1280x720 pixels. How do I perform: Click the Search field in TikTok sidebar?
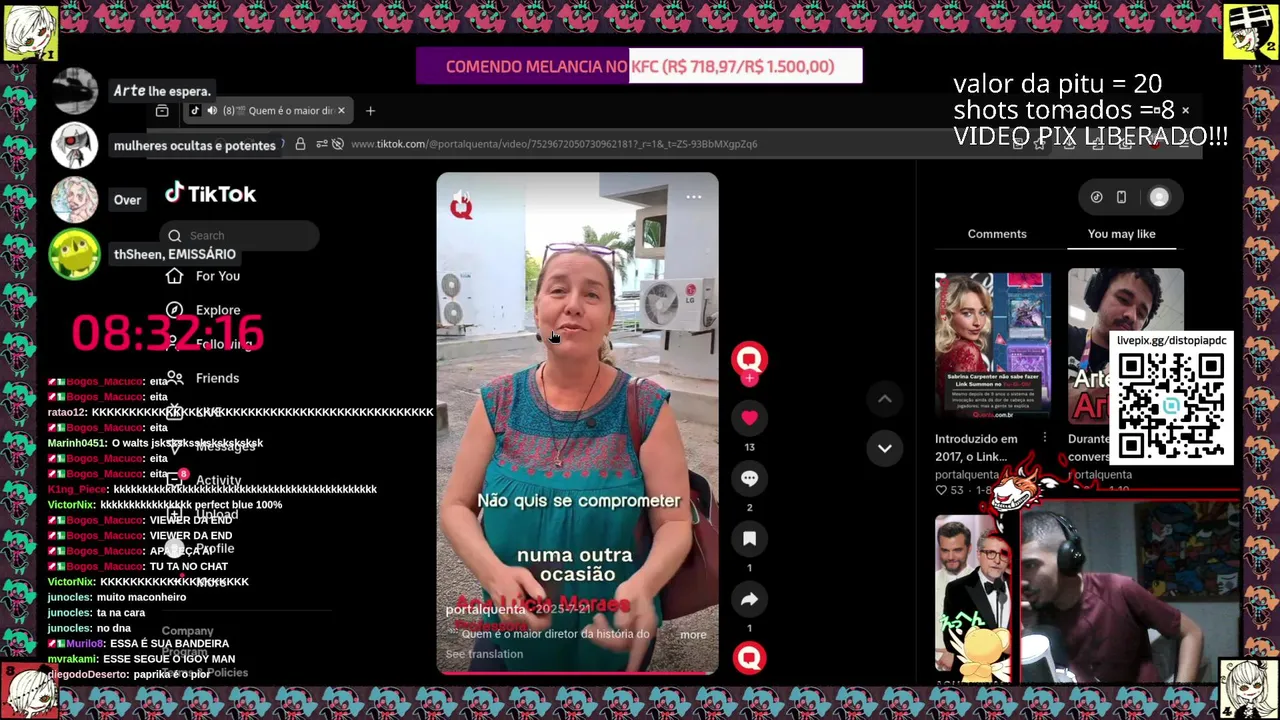(x=239, y=235)
